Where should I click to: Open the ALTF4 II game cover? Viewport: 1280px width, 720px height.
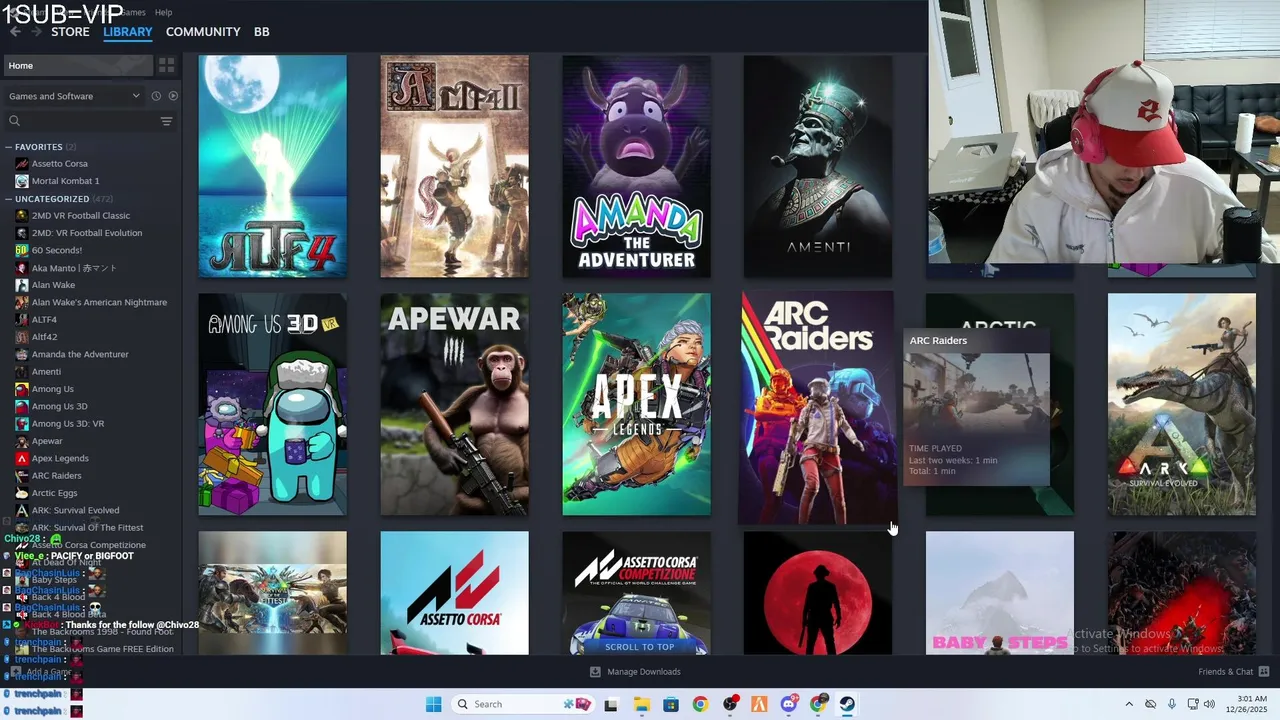point(454,166)
